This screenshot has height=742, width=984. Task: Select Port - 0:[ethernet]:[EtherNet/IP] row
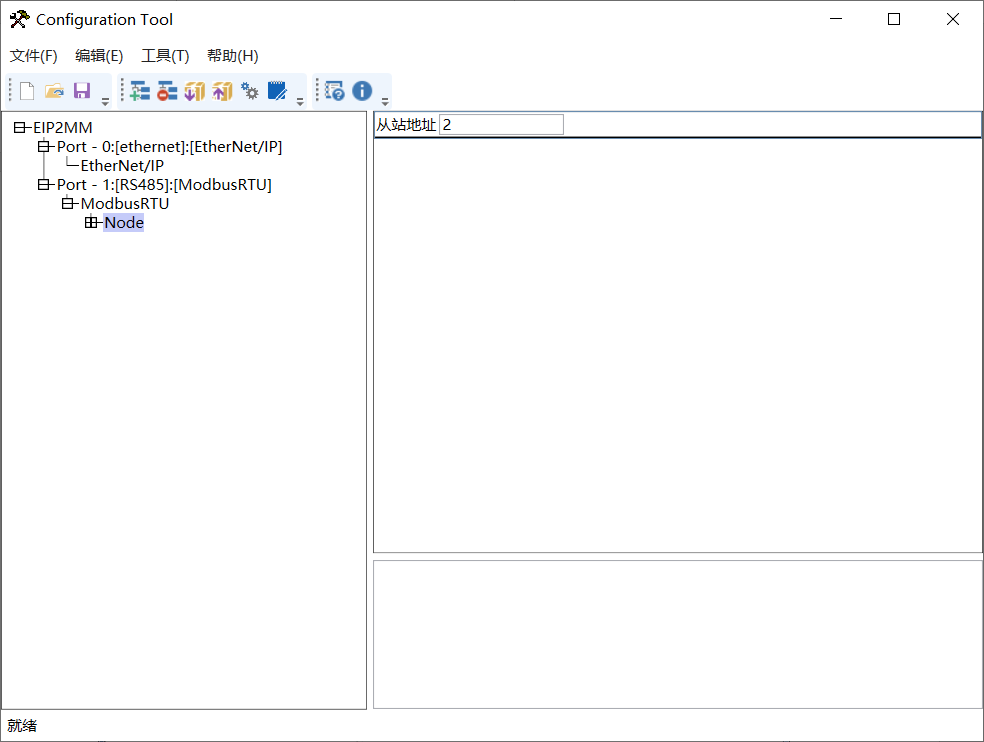[x=169, y=147]
